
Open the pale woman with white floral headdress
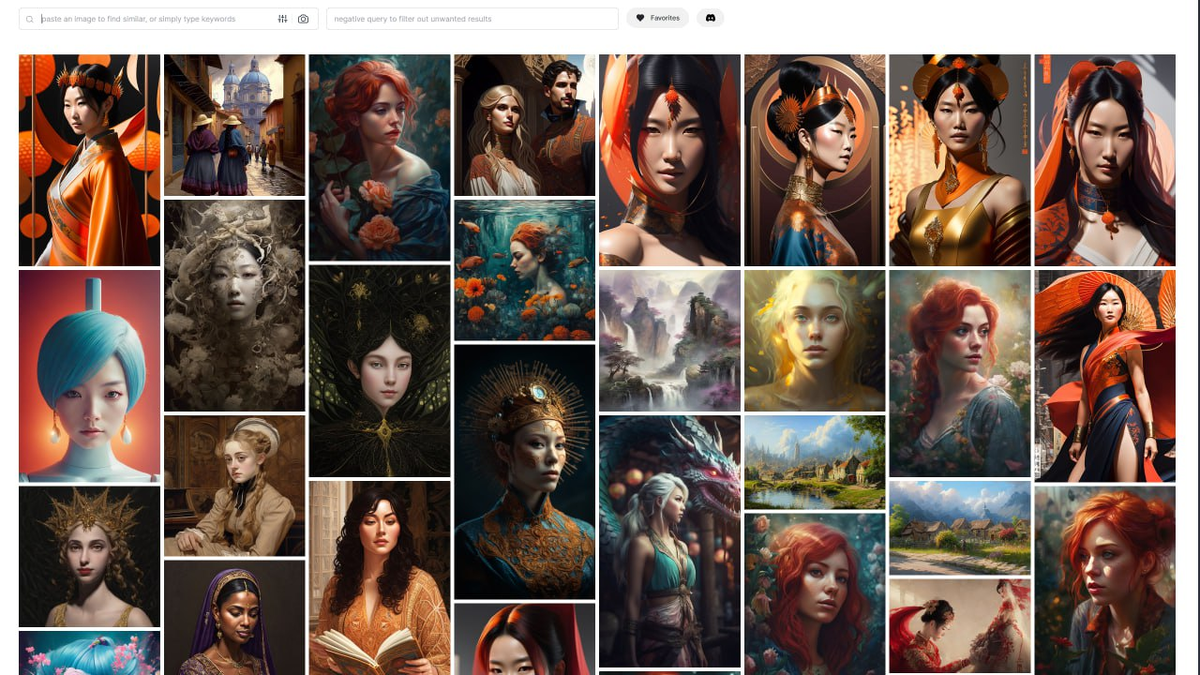pyautogui.click(x=234, y=306)
